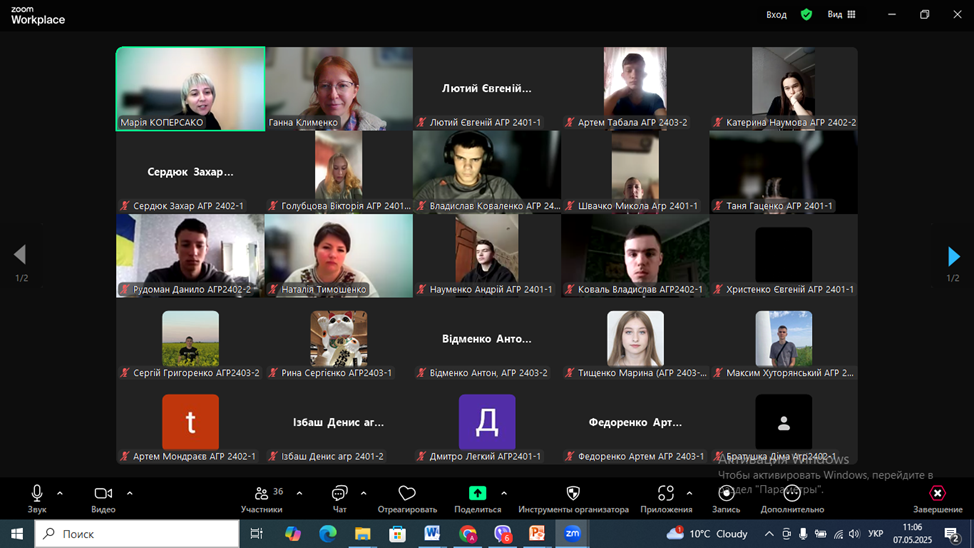
Task: Click muted mic icon on Голубцова Вікторія tile
Action: [x=273, y=206]
